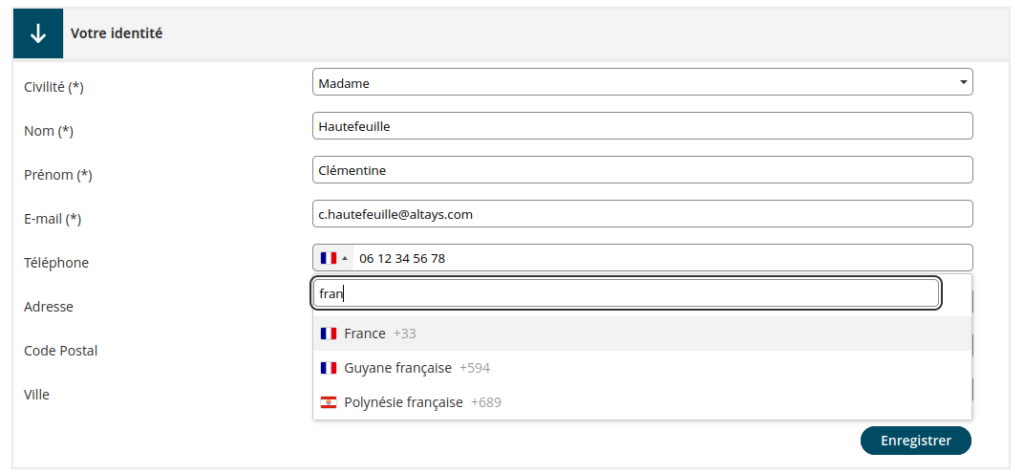1024x474 pixels.
Task: Click the caret arrow of Civilité select
Action: click(962, 83)
